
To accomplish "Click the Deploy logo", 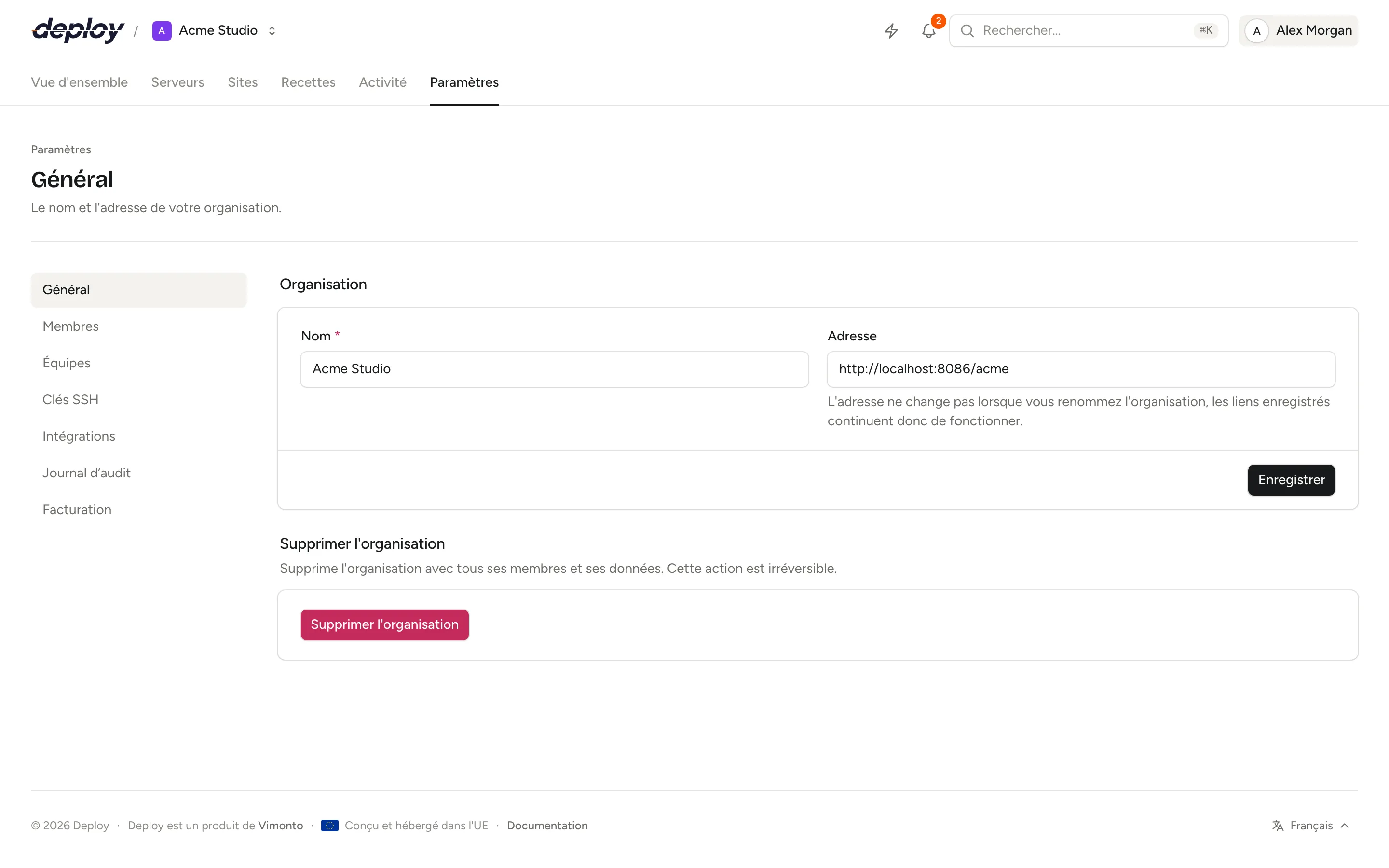I will click(78, 30).
